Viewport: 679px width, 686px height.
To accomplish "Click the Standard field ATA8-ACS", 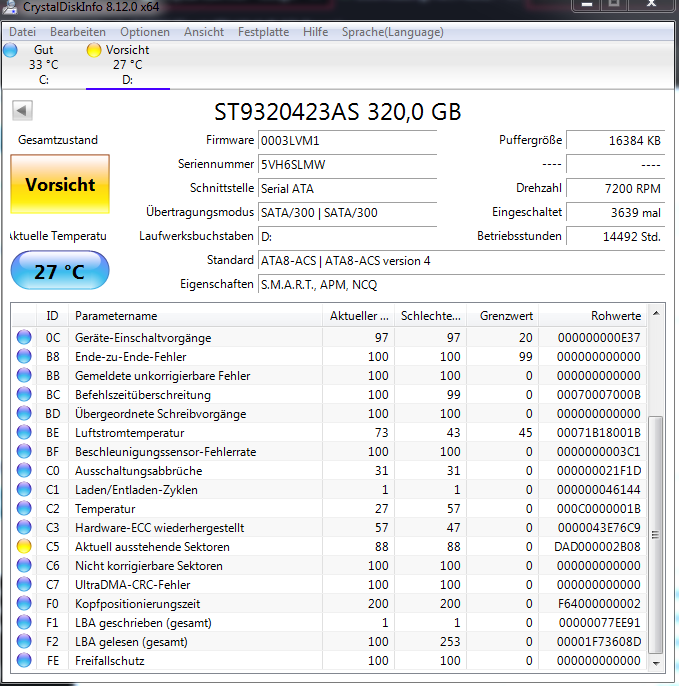I will tap(462, 261).
